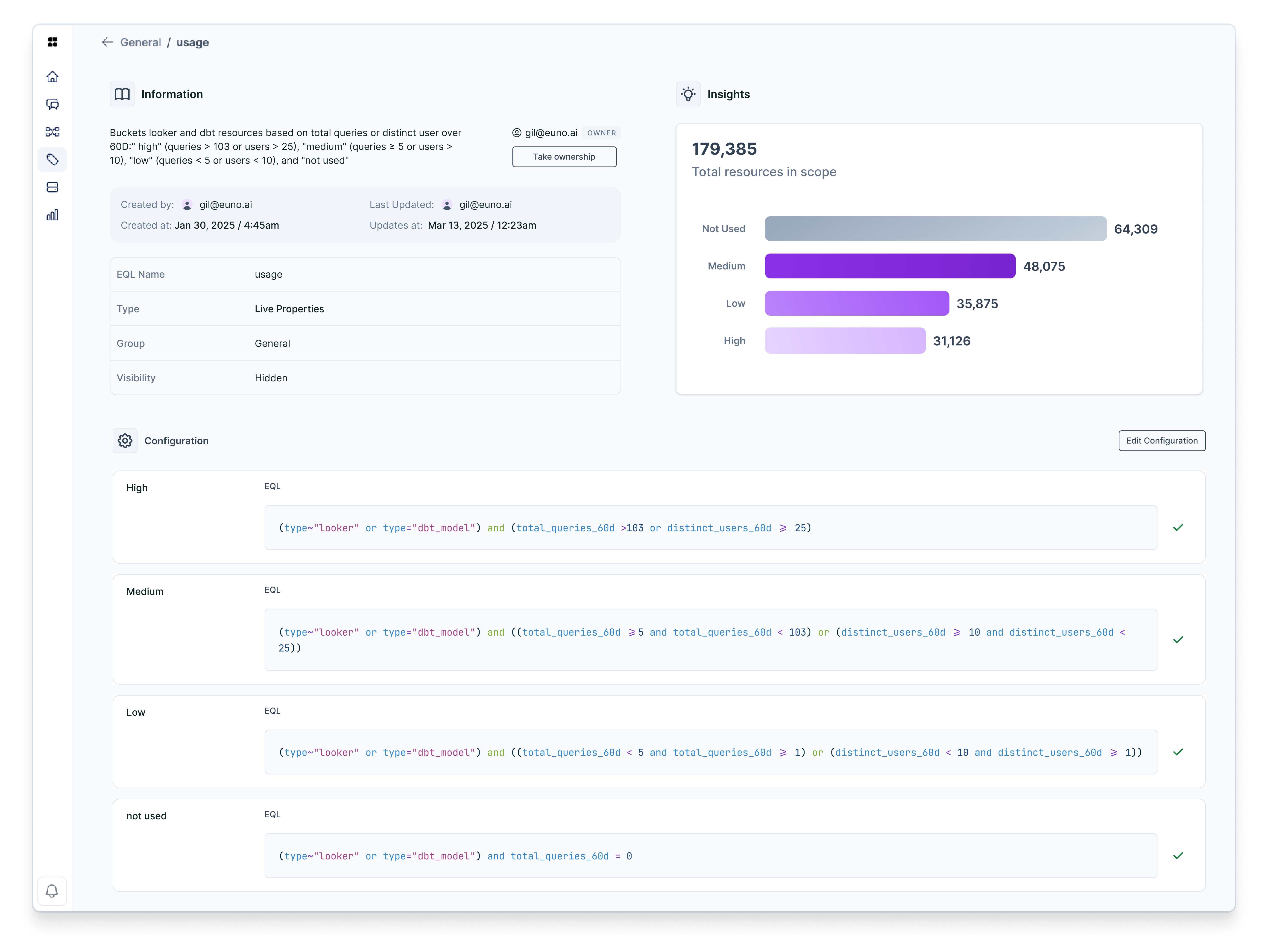The height and width of the screenshot is (952, 1268).
Task: Open the chat sidebar icon
Action: point(52,104)
